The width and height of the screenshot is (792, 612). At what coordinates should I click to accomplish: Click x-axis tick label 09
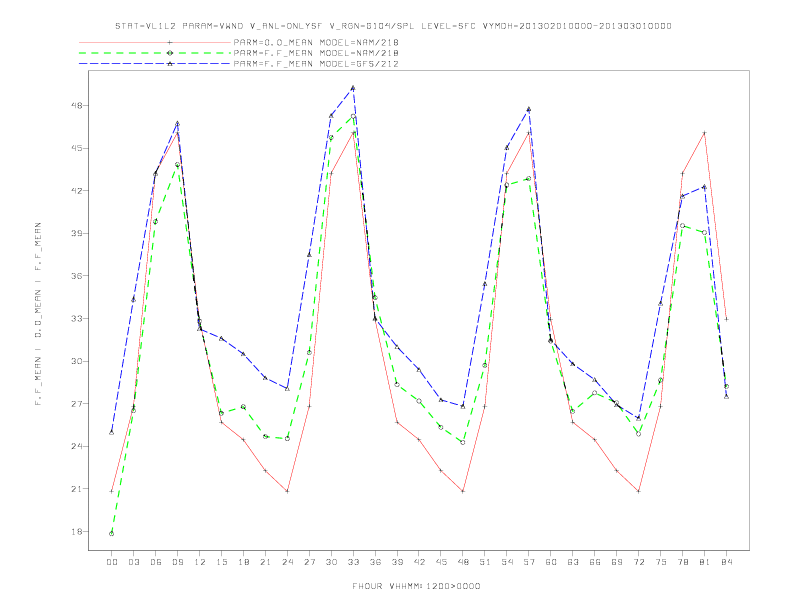point(177,562)
